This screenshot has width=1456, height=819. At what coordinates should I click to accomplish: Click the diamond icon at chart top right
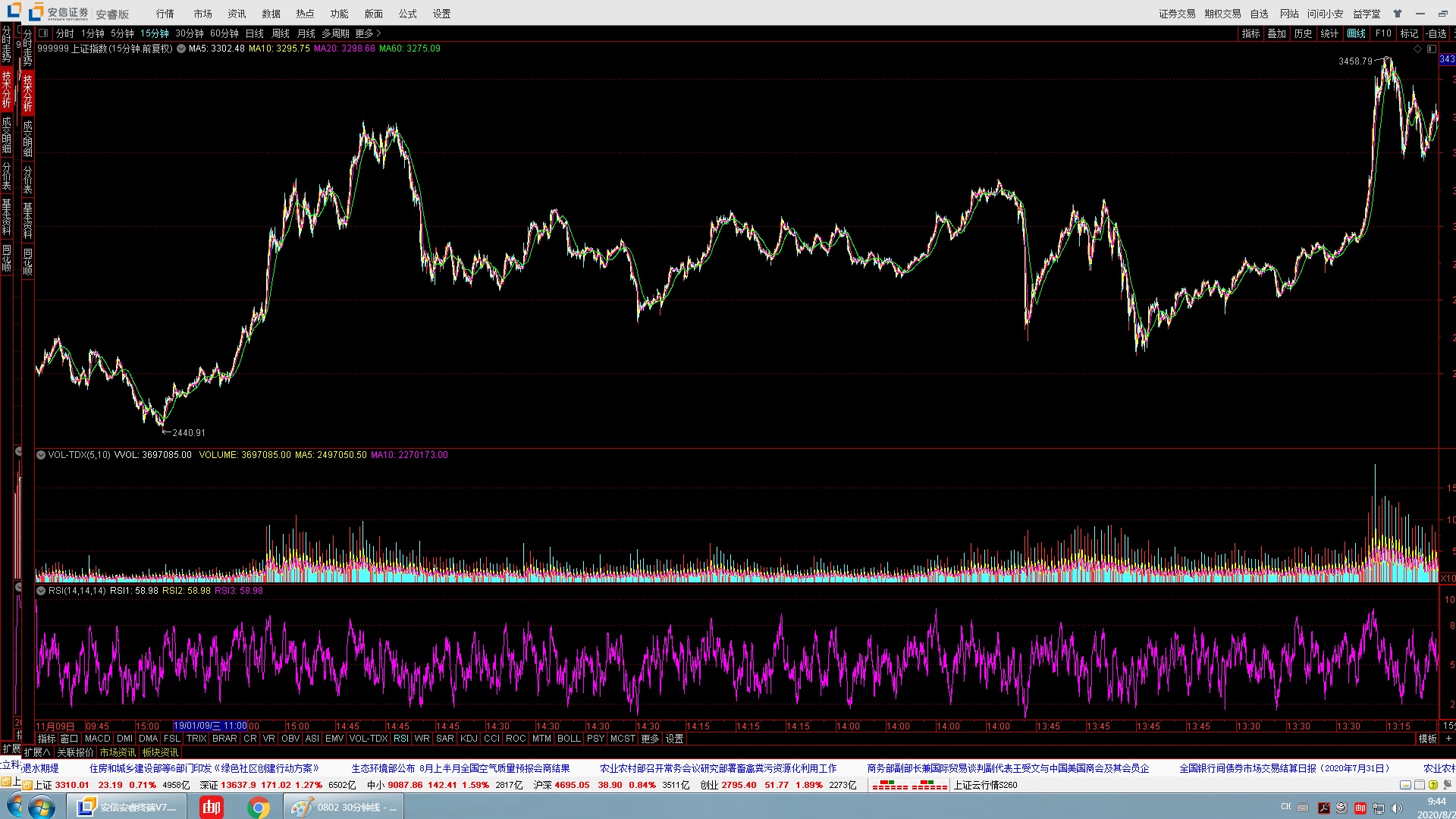1417,49
